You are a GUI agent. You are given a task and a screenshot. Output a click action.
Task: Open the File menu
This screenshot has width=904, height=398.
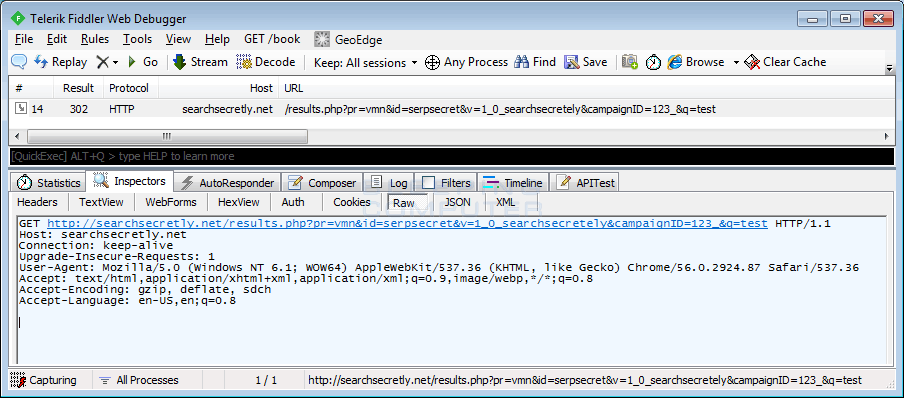(x=24, y=39)
